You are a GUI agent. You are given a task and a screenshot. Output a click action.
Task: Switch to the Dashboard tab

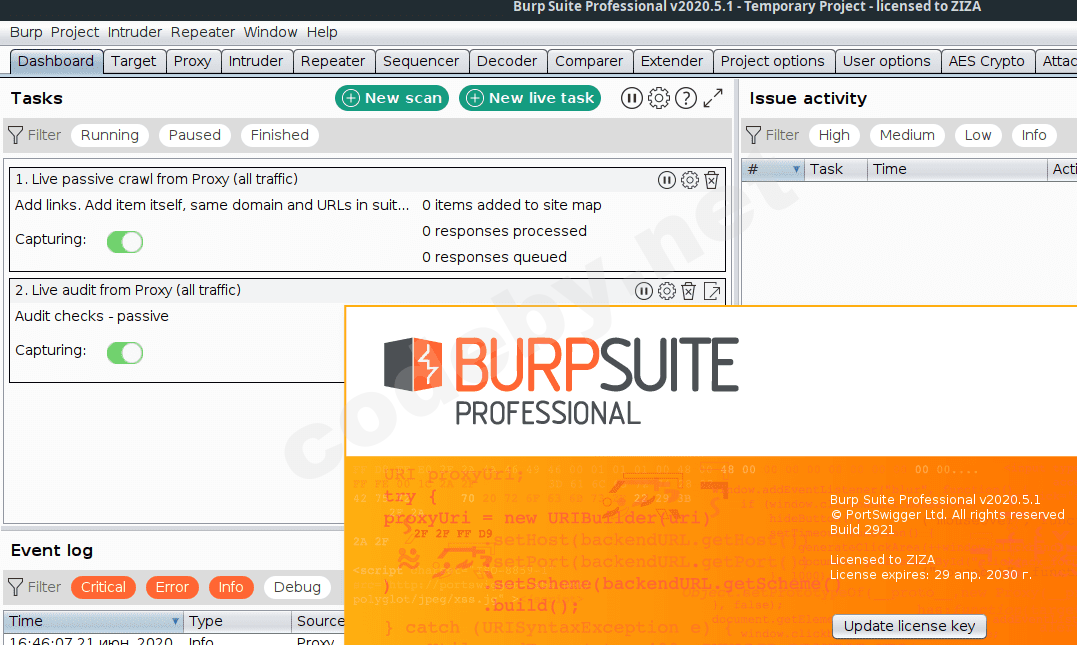(56, 61)
